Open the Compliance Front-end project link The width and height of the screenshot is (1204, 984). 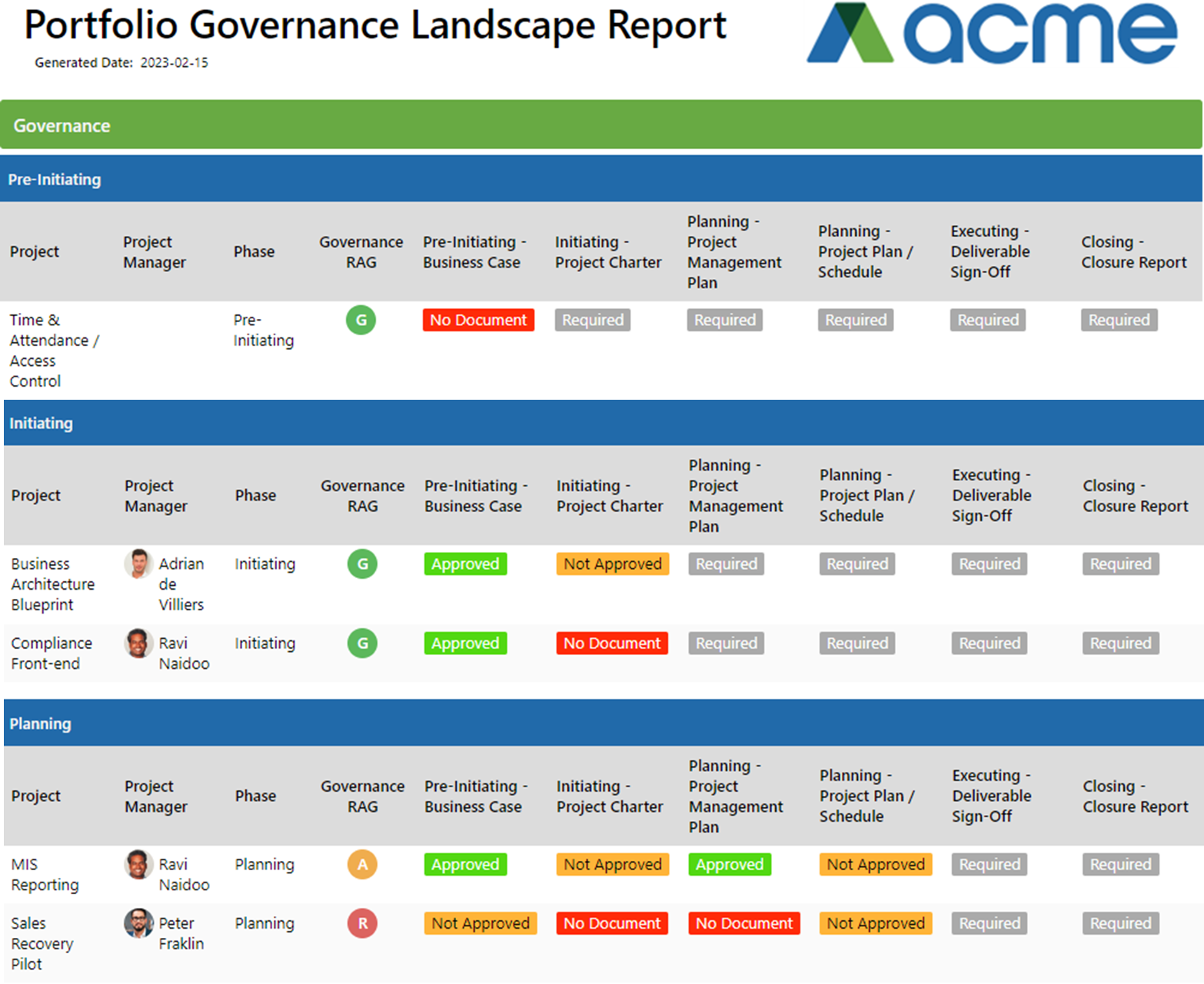(x=52, y=653)
